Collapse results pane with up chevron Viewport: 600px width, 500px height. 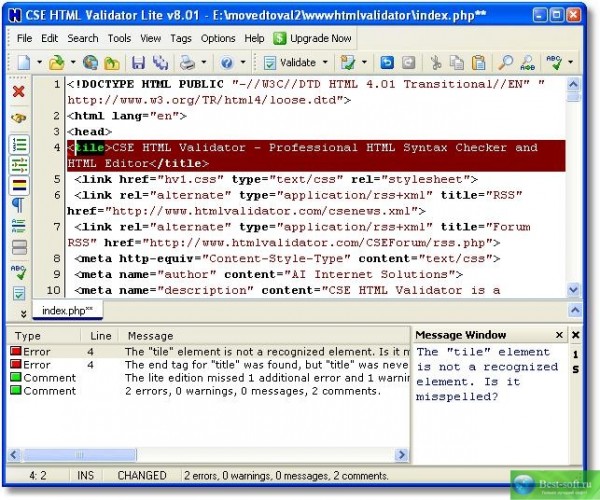tap(575, 310)
